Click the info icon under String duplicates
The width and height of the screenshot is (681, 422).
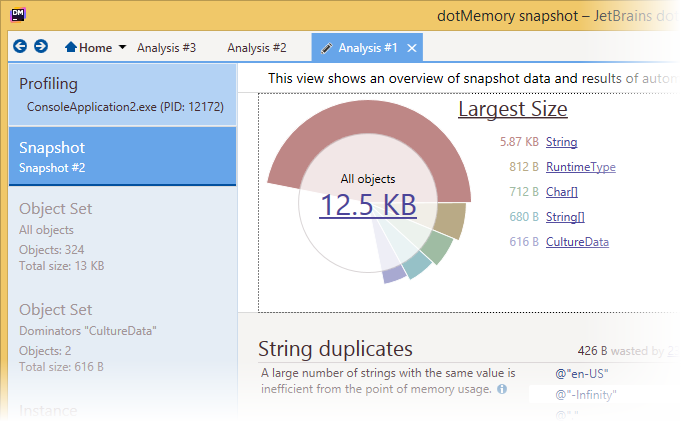pyautogui.click(x=502, y=389)
